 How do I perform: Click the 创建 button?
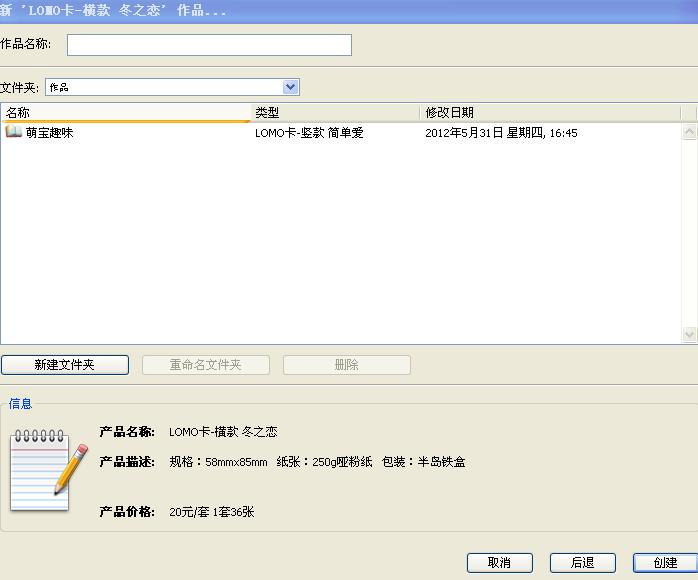[666, 563]
